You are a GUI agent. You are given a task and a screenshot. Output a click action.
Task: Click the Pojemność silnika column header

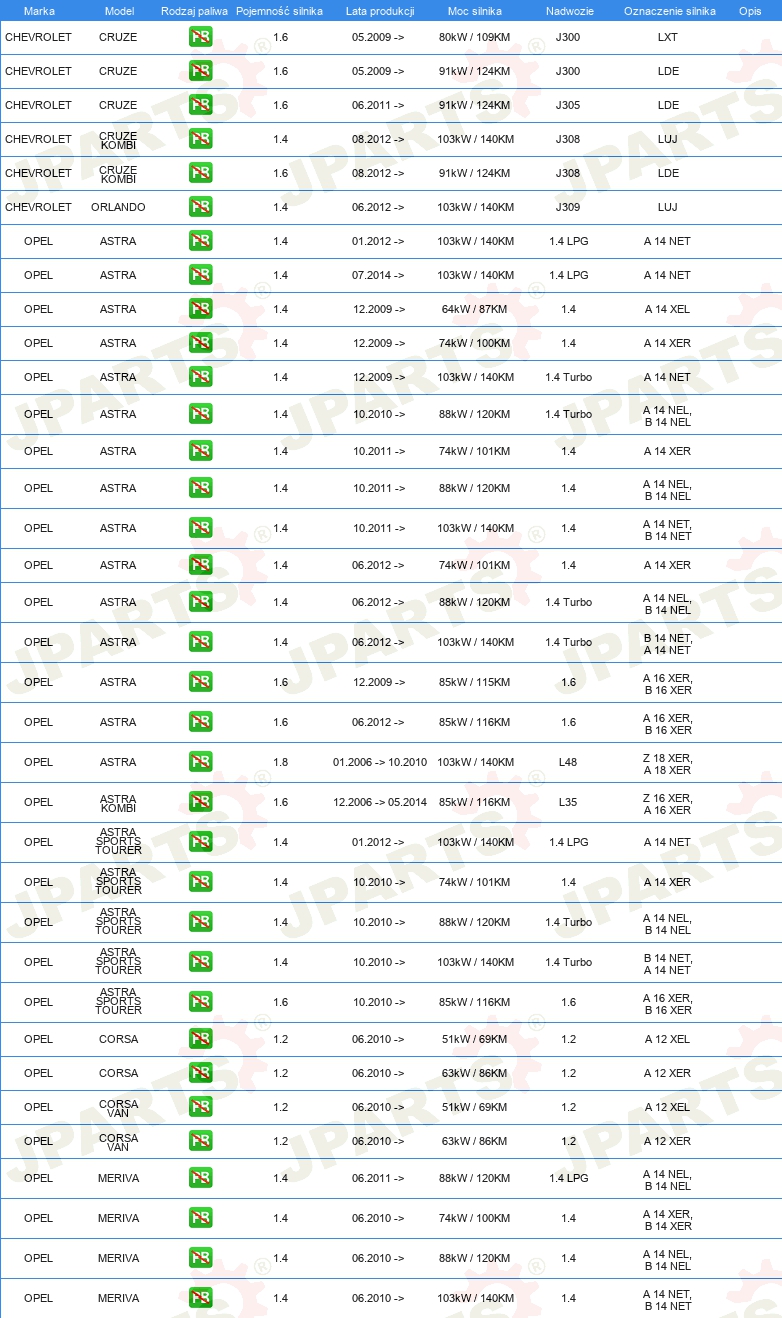coord(280,10)
